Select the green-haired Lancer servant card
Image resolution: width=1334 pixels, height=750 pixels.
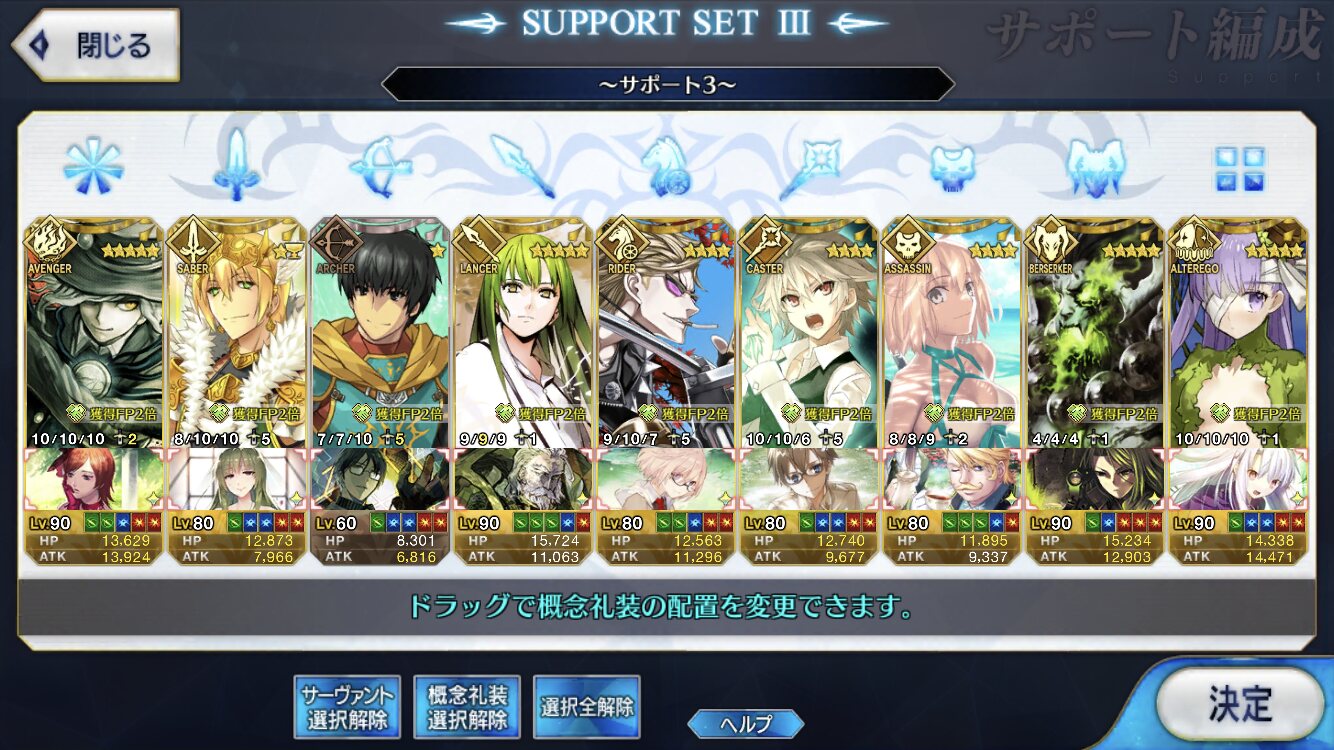tap(523, 333)
